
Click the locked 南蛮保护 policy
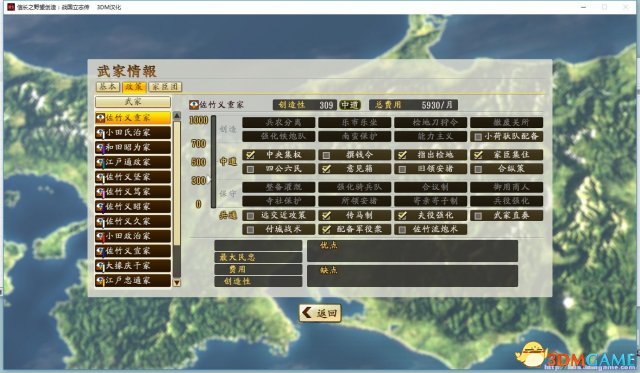click(x=355, y=136)
